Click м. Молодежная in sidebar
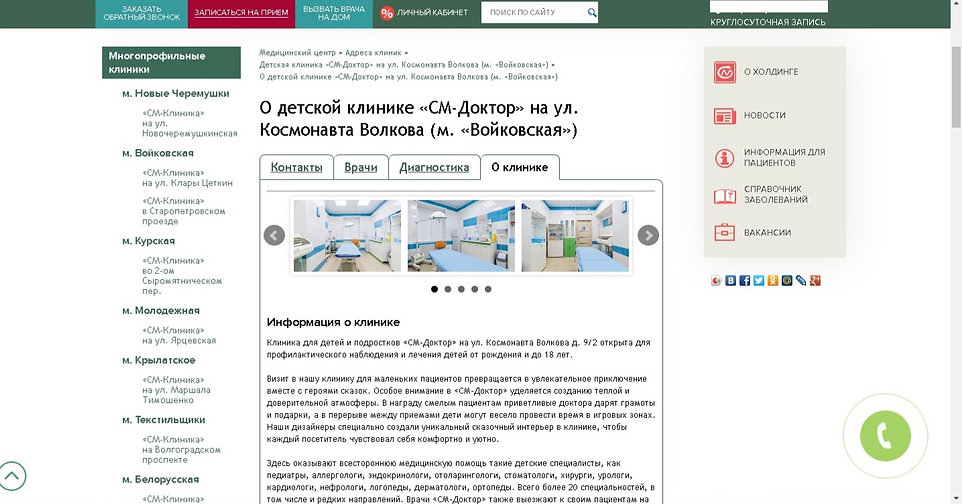Screen dimensions: 962x504 [161, 311]
